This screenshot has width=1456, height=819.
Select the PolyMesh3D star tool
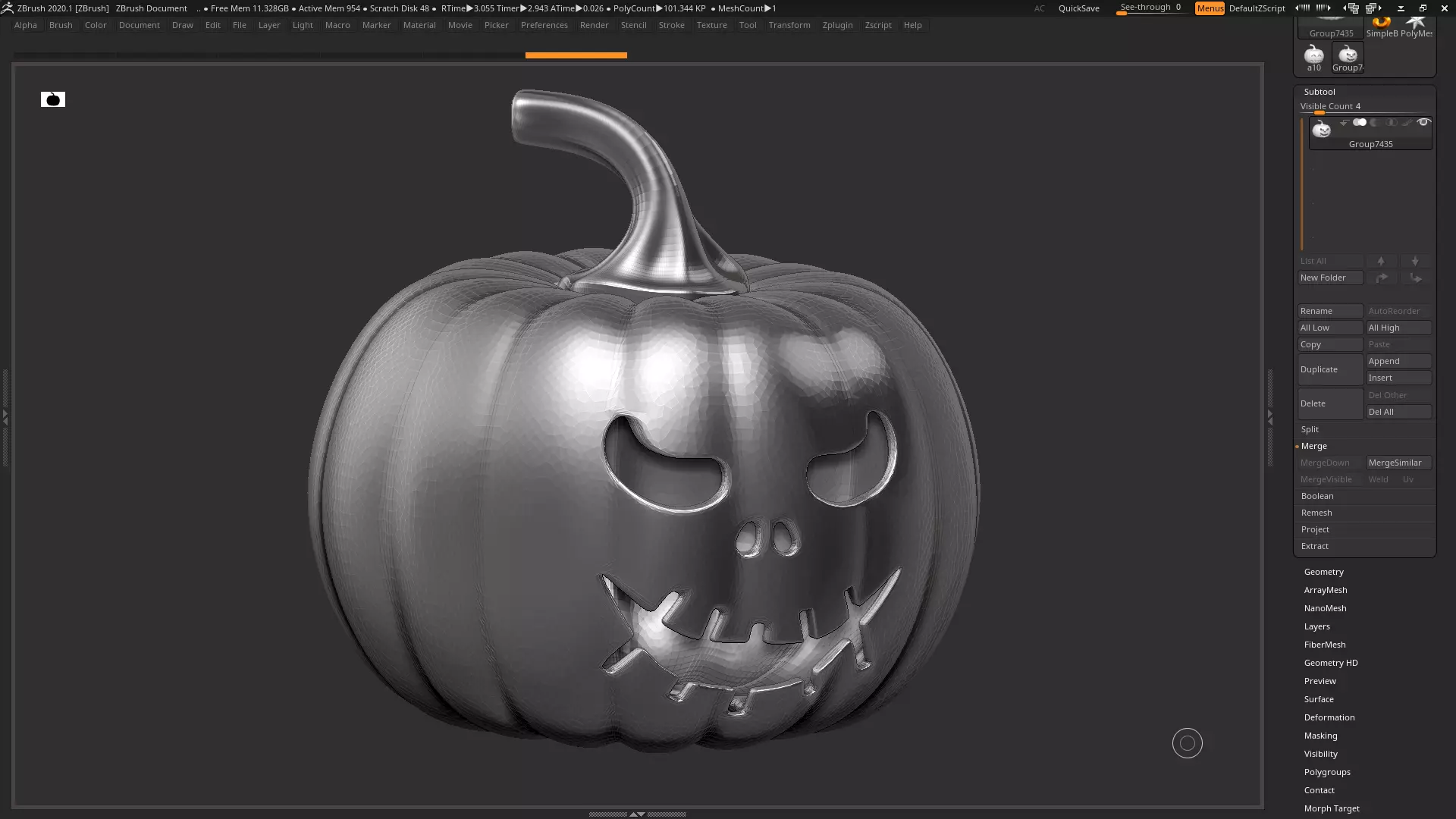(x=1416, y=24)
